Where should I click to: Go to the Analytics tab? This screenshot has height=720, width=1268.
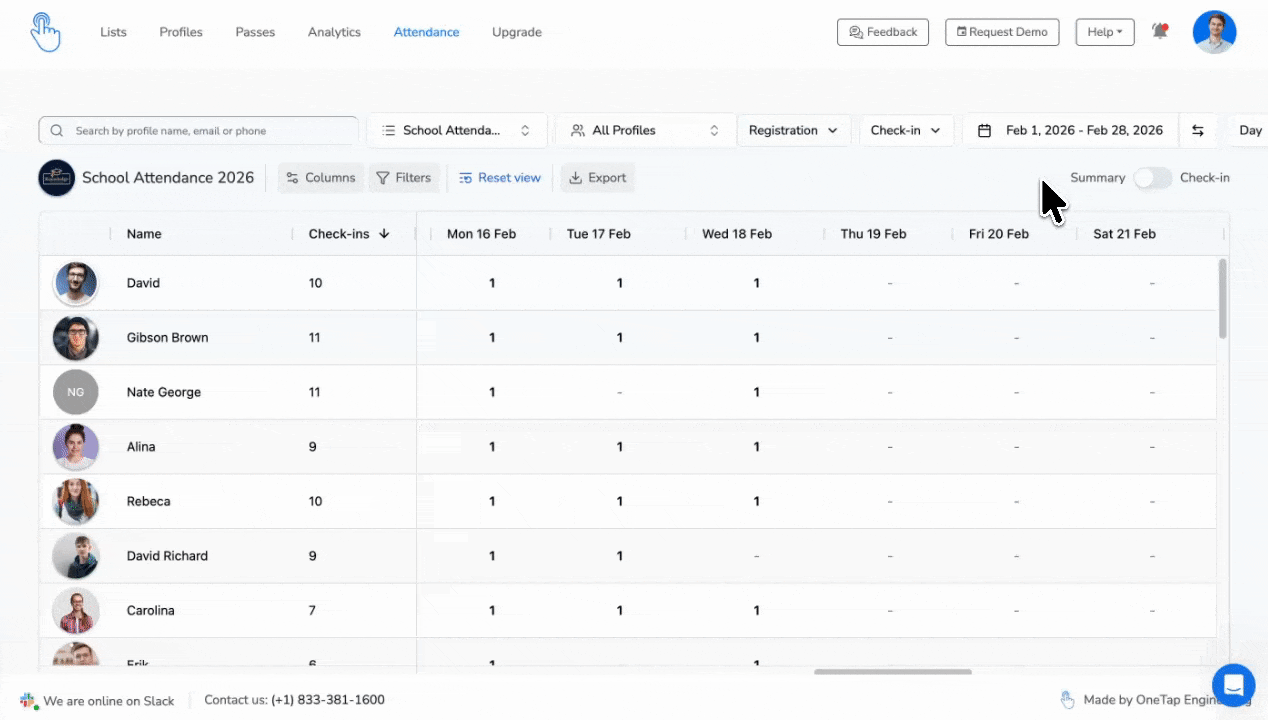pyautogui.click(x=334, y=32)
